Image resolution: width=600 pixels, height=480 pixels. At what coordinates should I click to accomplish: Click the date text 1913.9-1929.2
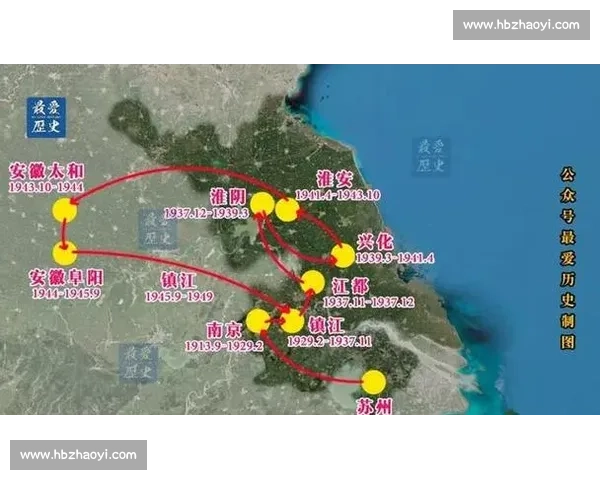tap(224, 346)
